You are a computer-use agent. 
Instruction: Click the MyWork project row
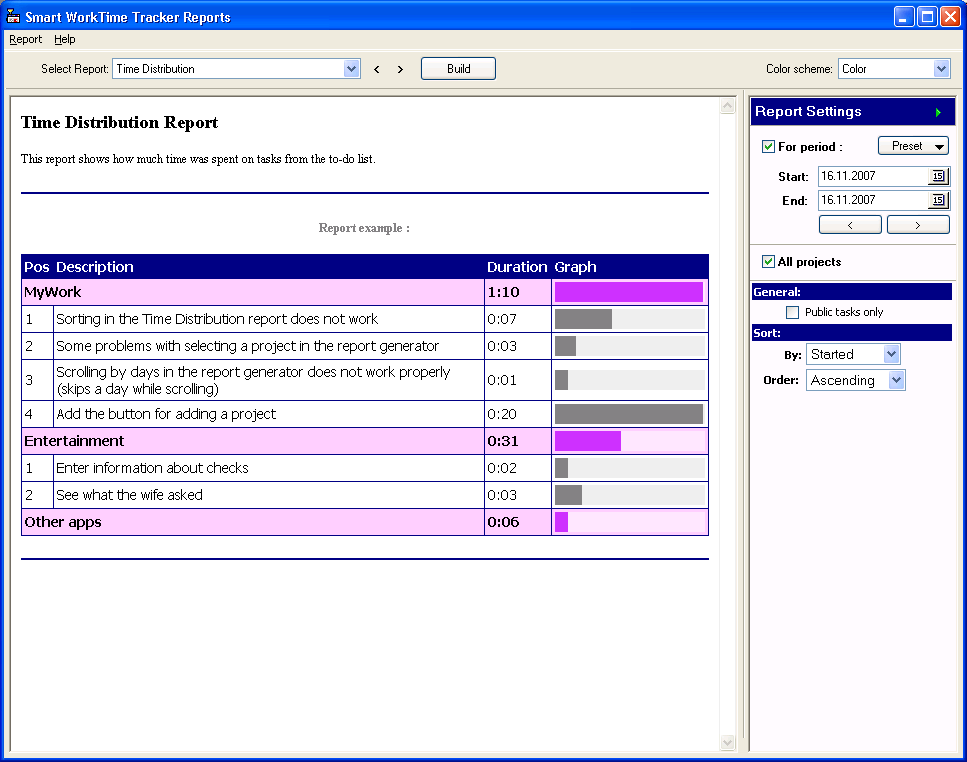(x=365, y=292)
